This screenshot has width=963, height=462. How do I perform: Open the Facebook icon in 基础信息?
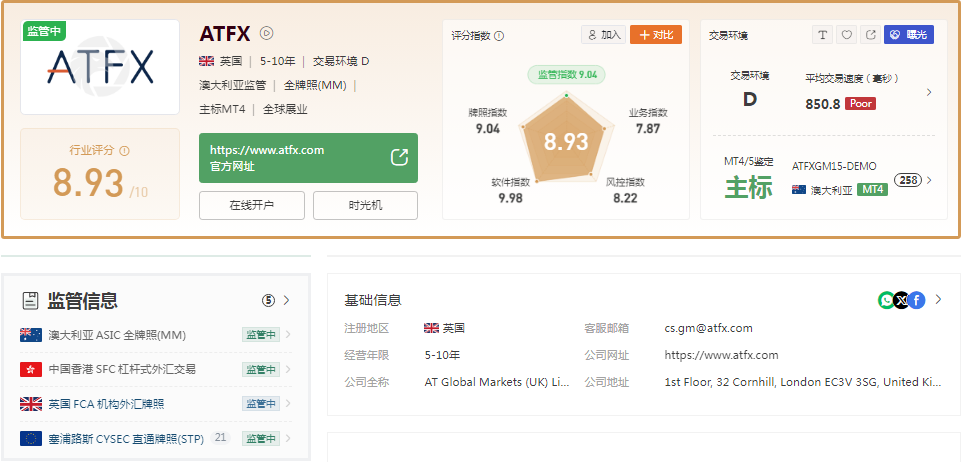click(x=916, y=300)
